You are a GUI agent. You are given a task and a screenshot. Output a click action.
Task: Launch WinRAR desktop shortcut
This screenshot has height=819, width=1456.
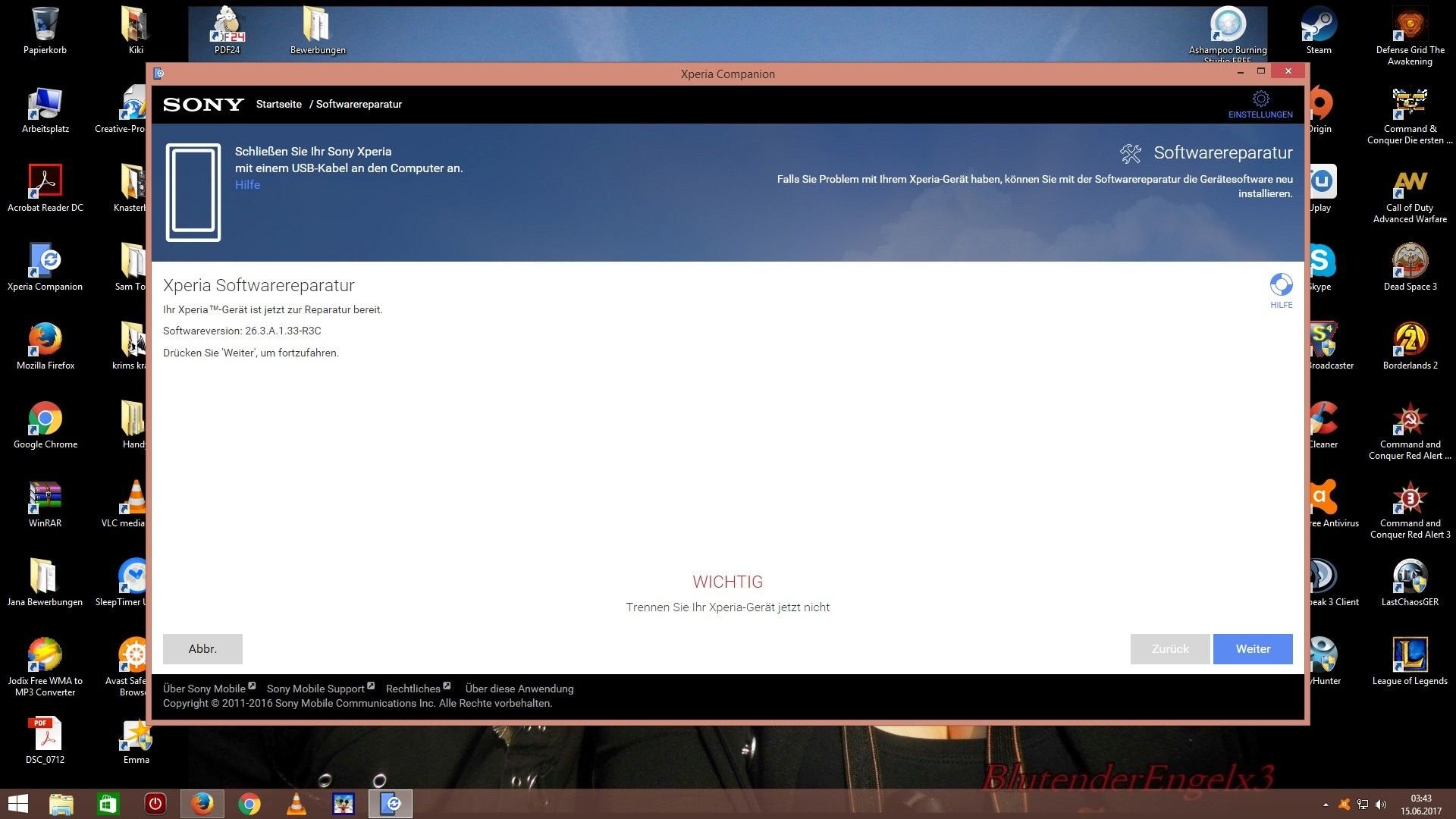(x=45, y=504)
